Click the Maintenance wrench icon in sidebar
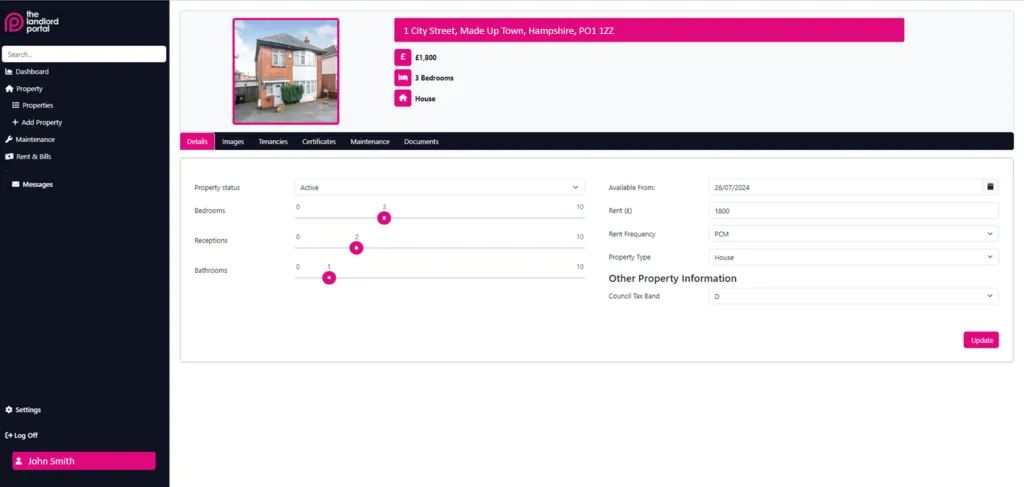The width and height of the screenshot is (1024, 487). pyautogui.click(x=9, y=139)
